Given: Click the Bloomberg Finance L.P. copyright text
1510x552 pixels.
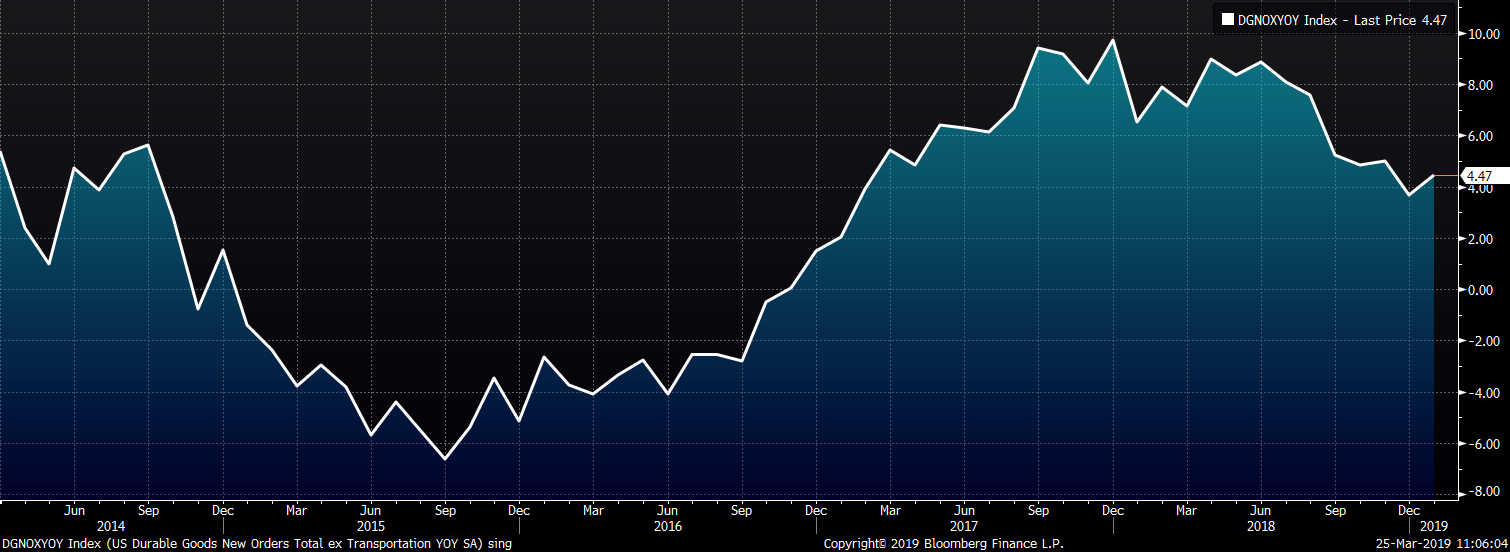Looking at the screenshot, I should pyautogui.click(x=943, y=543).
